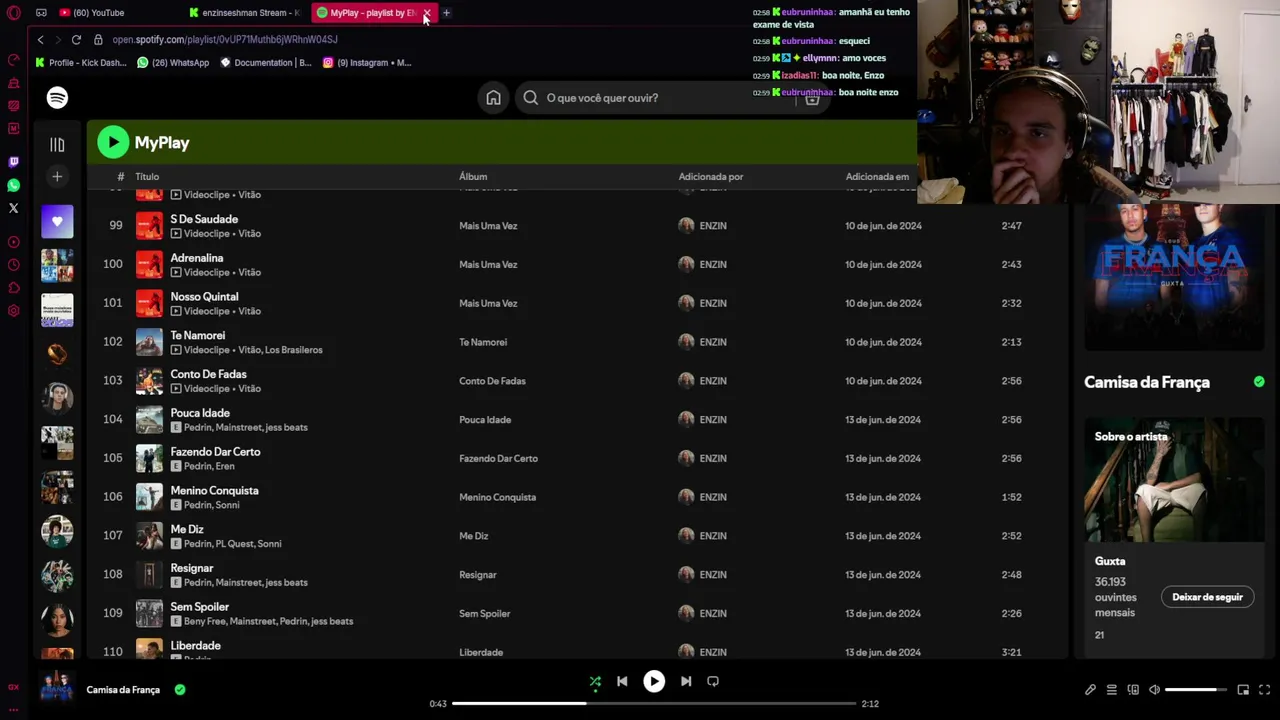Toggle shuffle in player bar
Image resolution: width=1280 pixels, height=720 pixels.
(x=595, y=681)
